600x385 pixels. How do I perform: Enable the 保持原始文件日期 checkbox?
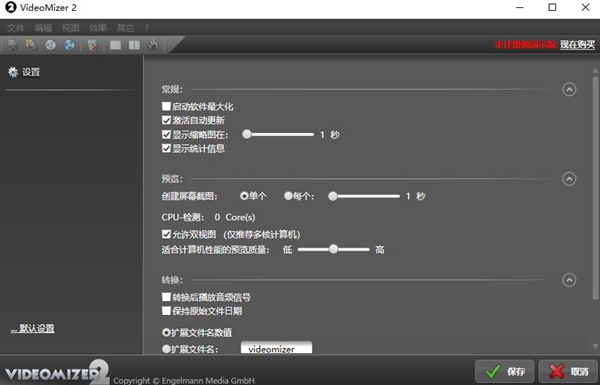pos(166,311)
